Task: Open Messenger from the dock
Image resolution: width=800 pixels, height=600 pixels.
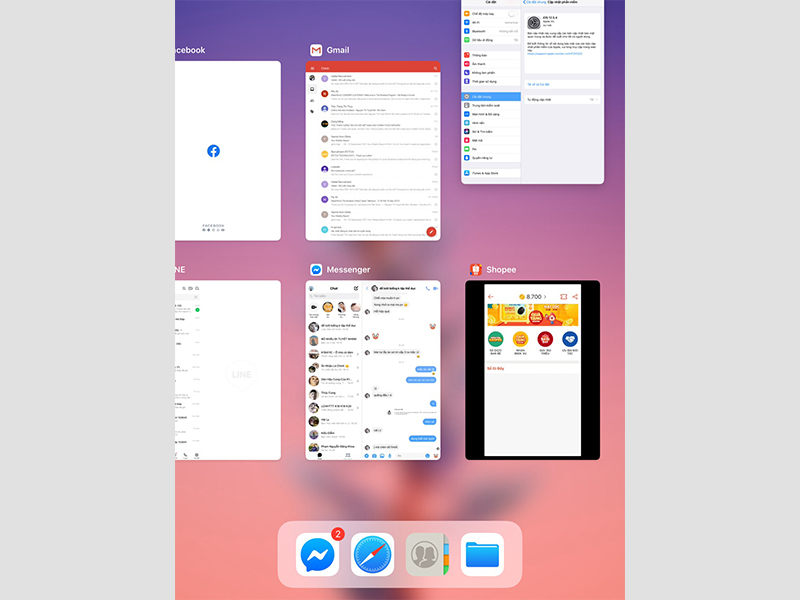Action: pos(317,555)
